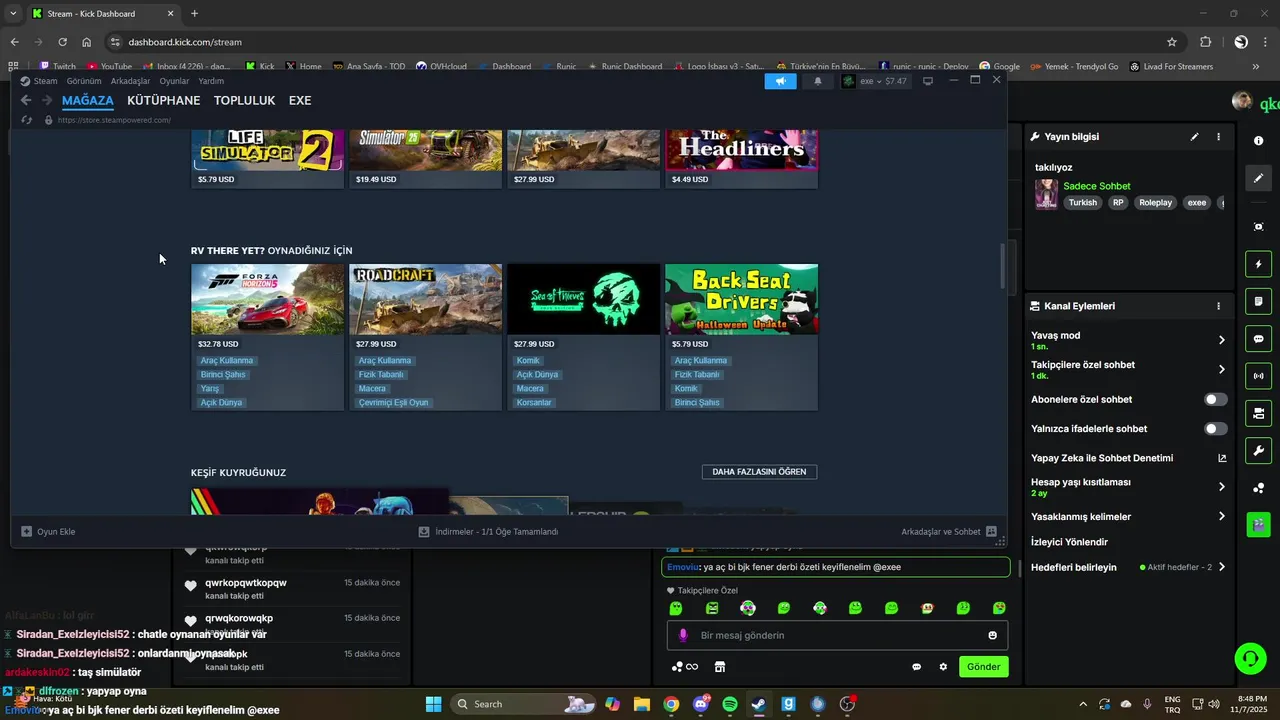Screen dimensions: 1280x720
Task: Switch to KÜTÜPHANE tab
Action: pyautogui.click(x=163, y=101)
